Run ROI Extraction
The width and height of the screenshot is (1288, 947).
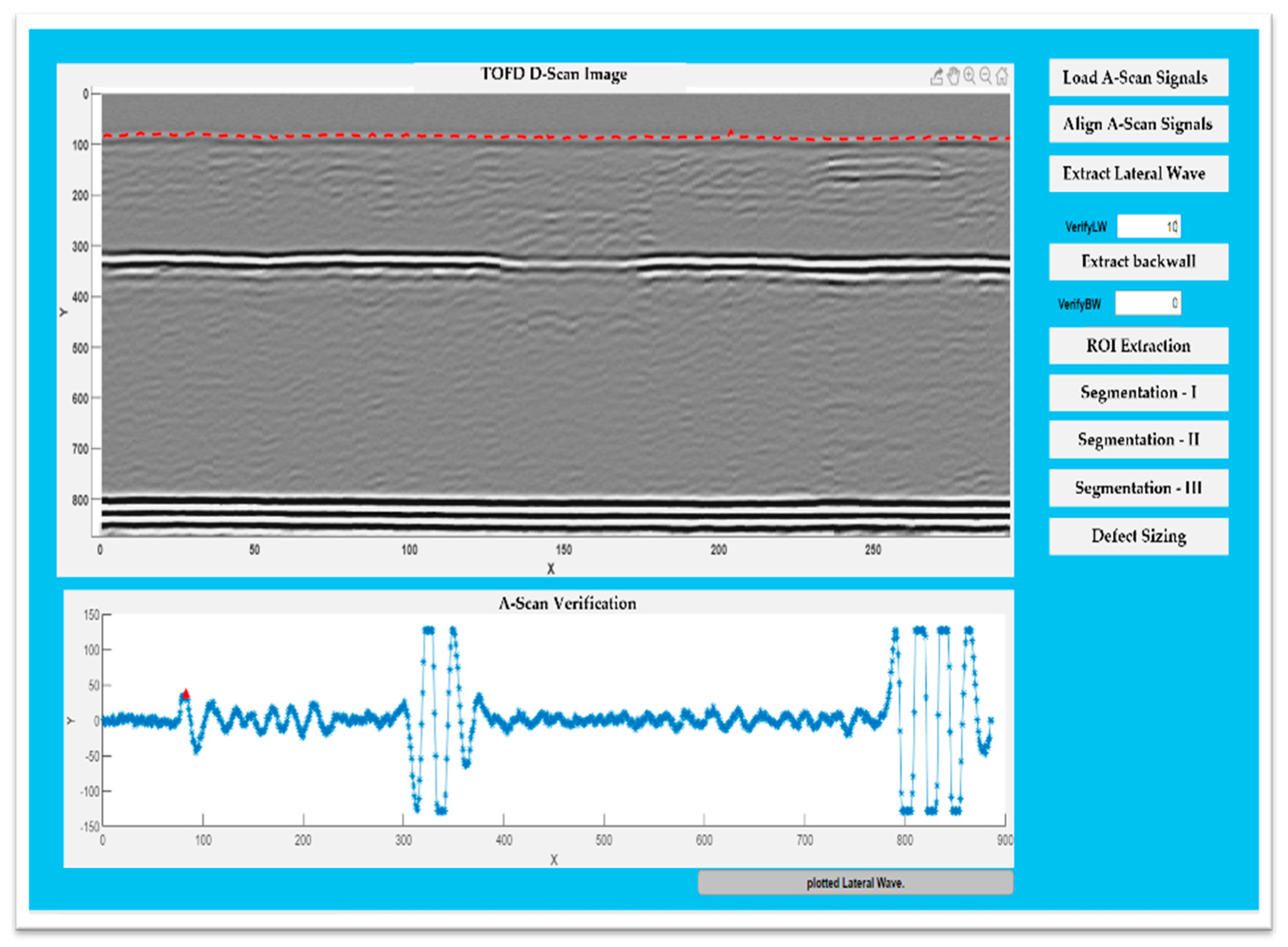(x=1138, y=345)
